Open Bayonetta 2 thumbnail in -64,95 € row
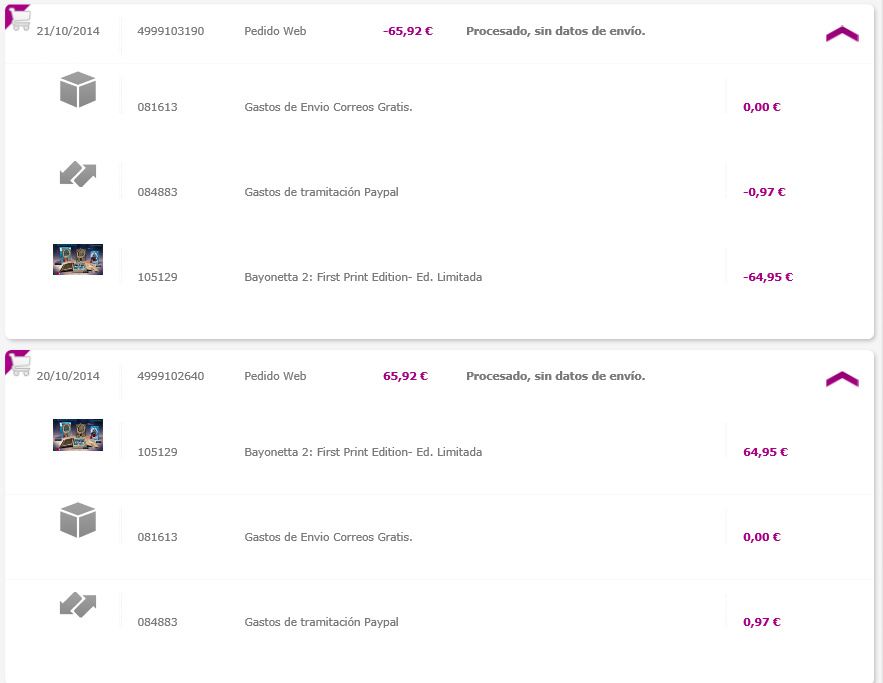The height and width of the screenshot is (683, 883). pyautogui.click(x=78, y=259)
